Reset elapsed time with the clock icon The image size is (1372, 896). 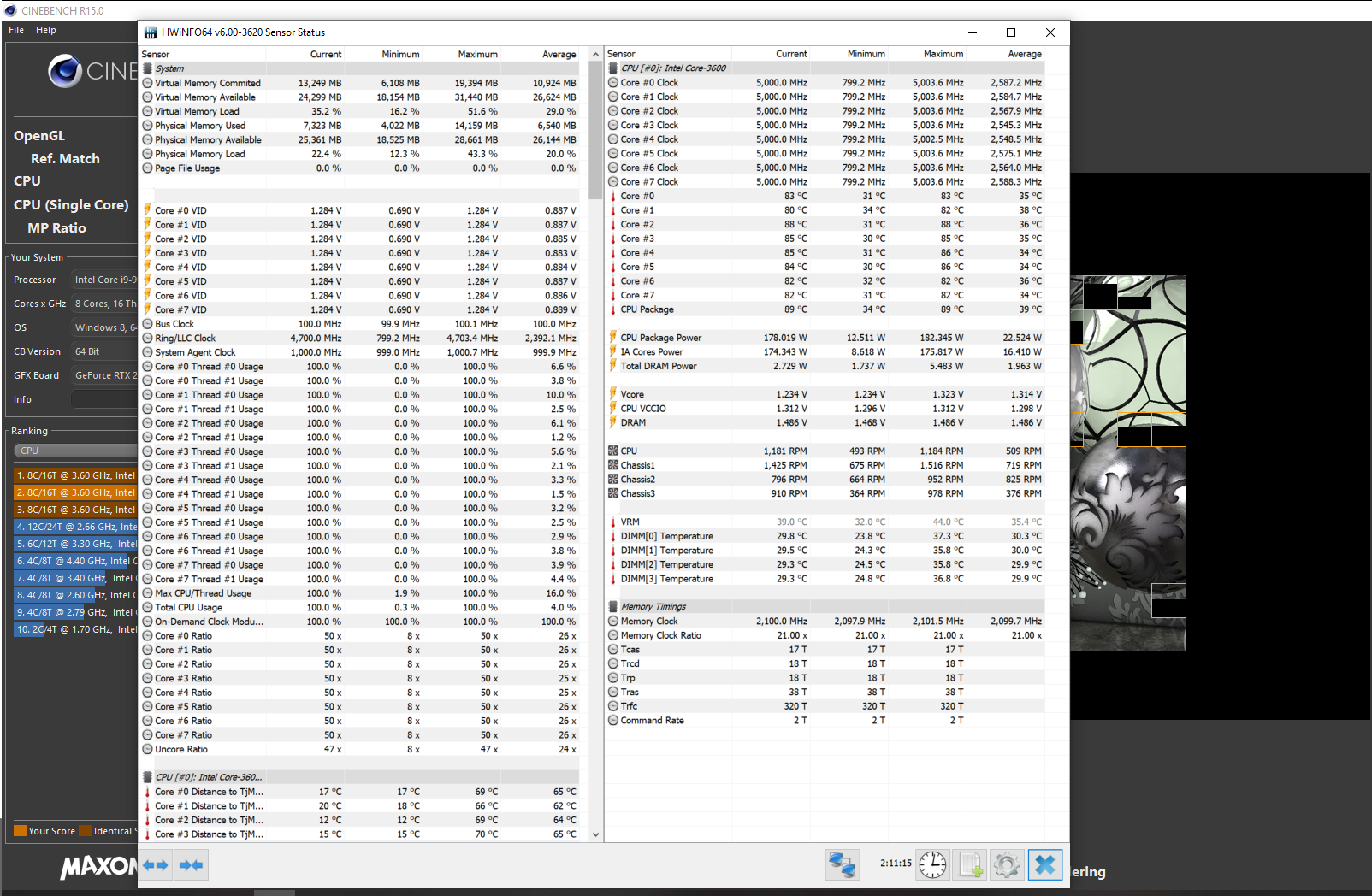932,865
